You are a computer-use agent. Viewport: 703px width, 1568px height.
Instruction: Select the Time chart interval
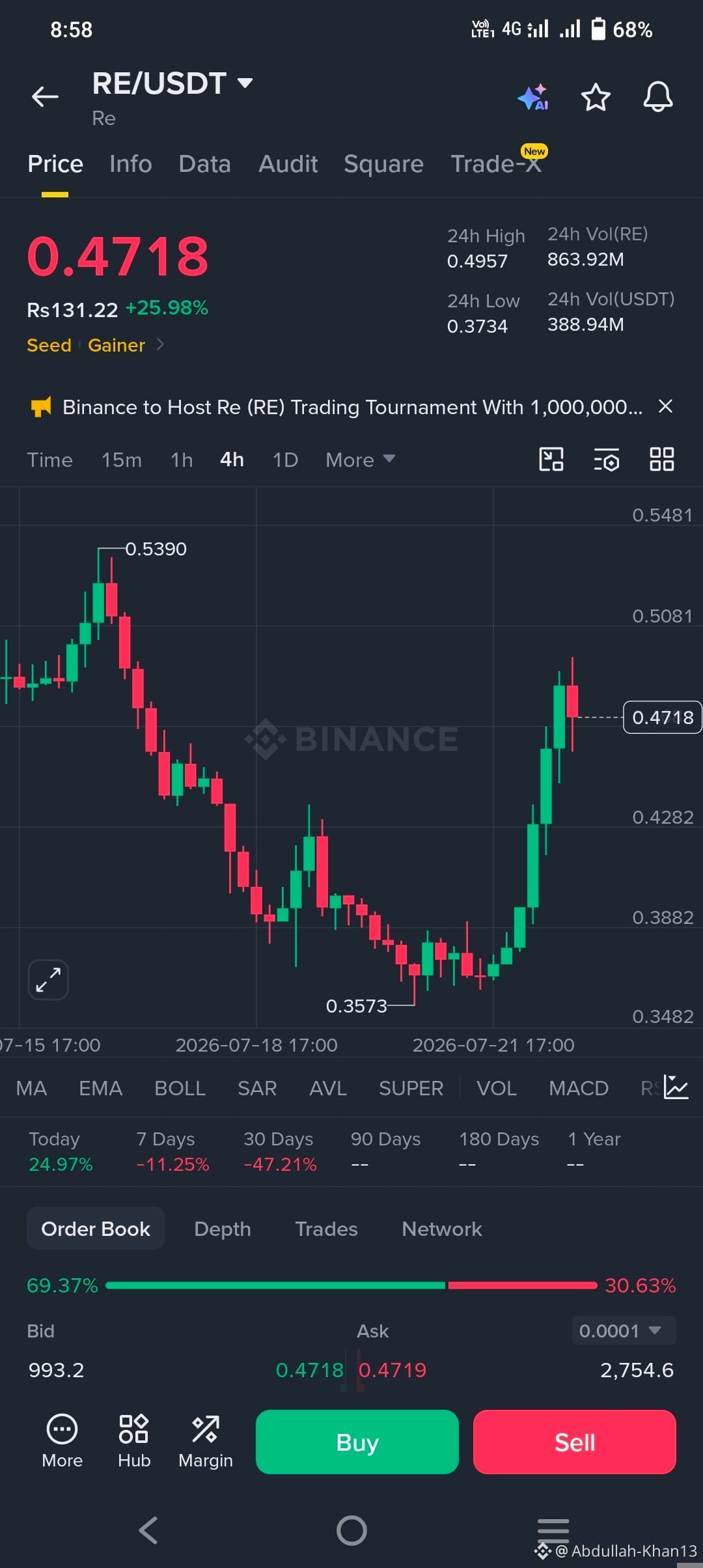coord(49,460)
